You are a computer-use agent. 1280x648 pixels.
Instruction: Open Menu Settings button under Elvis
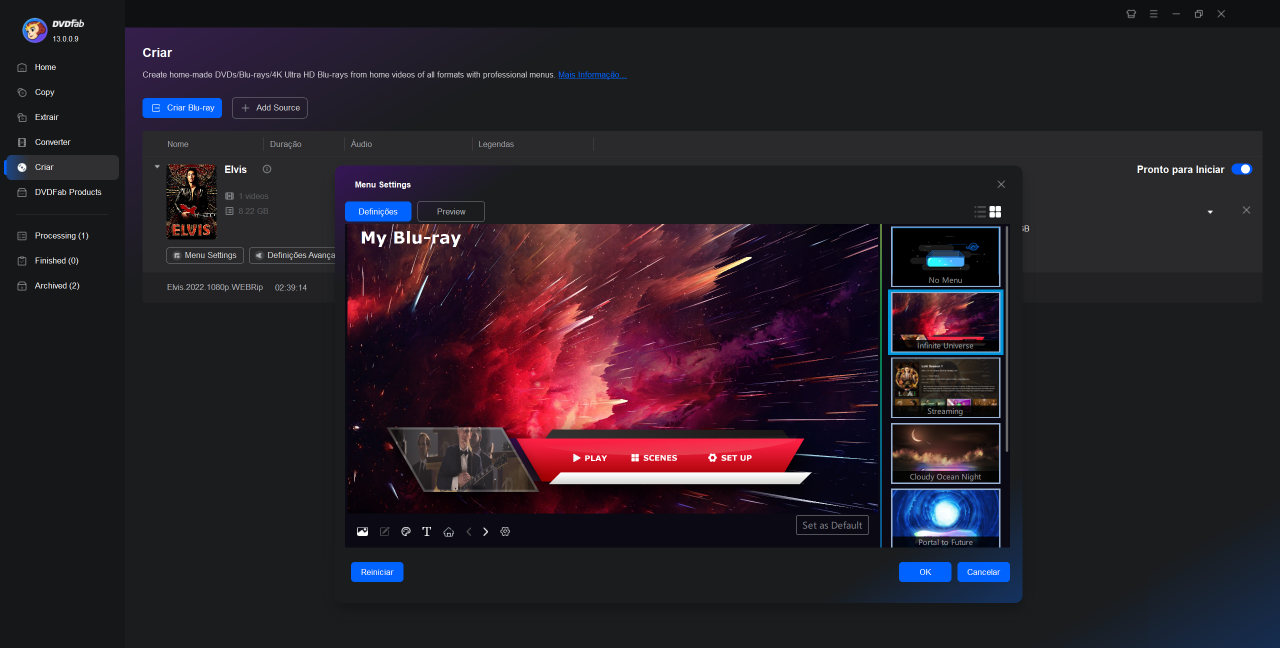click(204, 255)
